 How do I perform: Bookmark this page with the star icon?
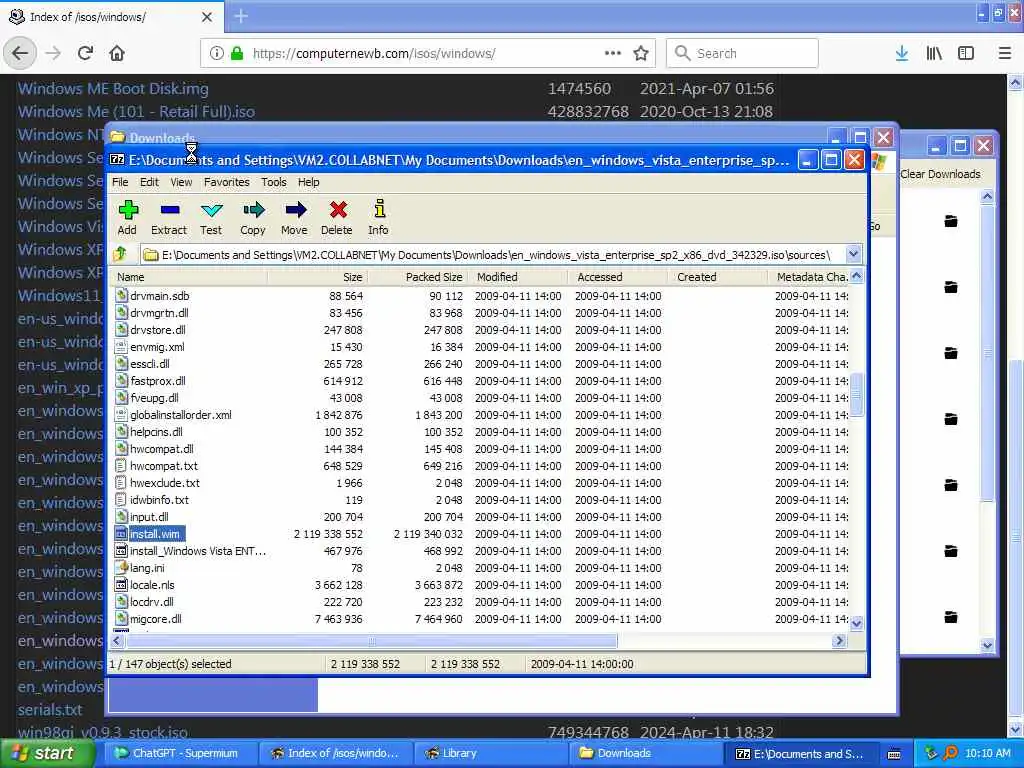(x=641, y=53)
